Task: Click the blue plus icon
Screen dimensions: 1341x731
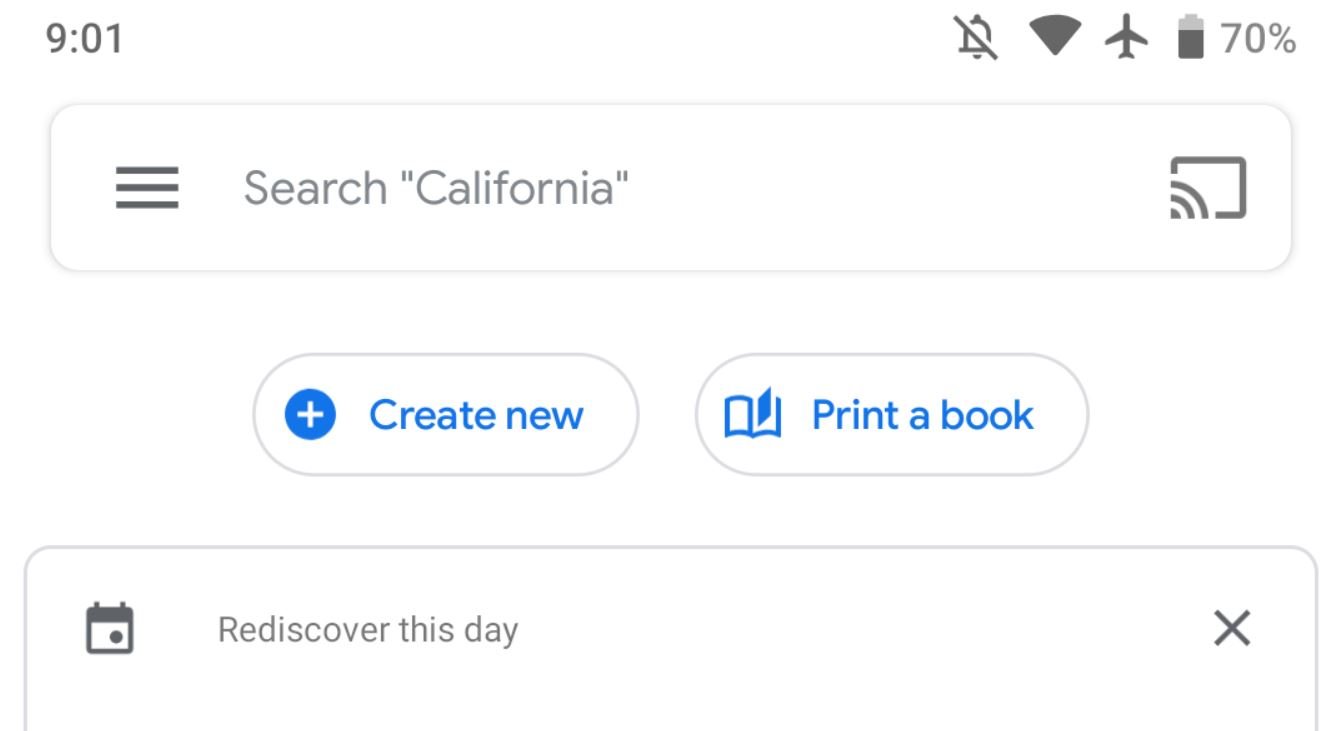Action: click(x=310, y=415)
